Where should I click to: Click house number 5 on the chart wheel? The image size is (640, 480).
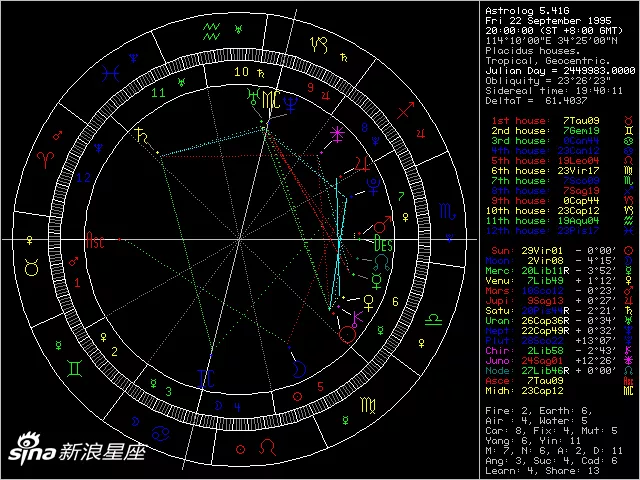[320, 386]
